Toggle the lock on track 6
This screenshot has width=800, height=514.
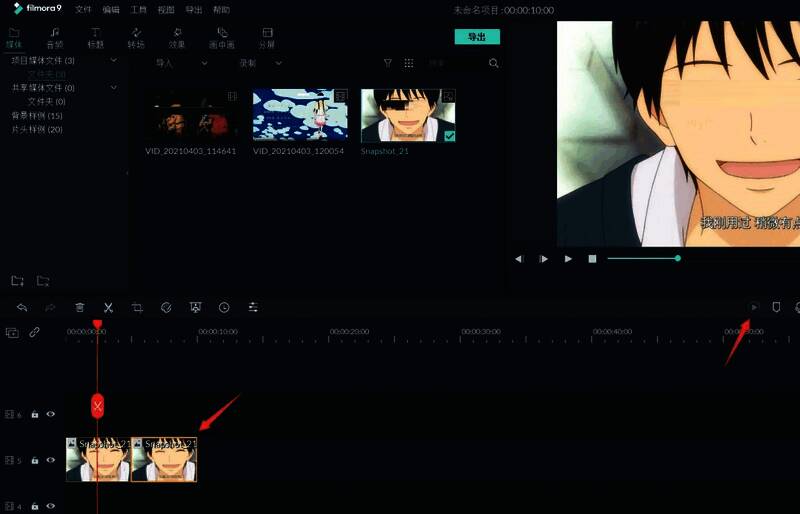coord(35,414)
